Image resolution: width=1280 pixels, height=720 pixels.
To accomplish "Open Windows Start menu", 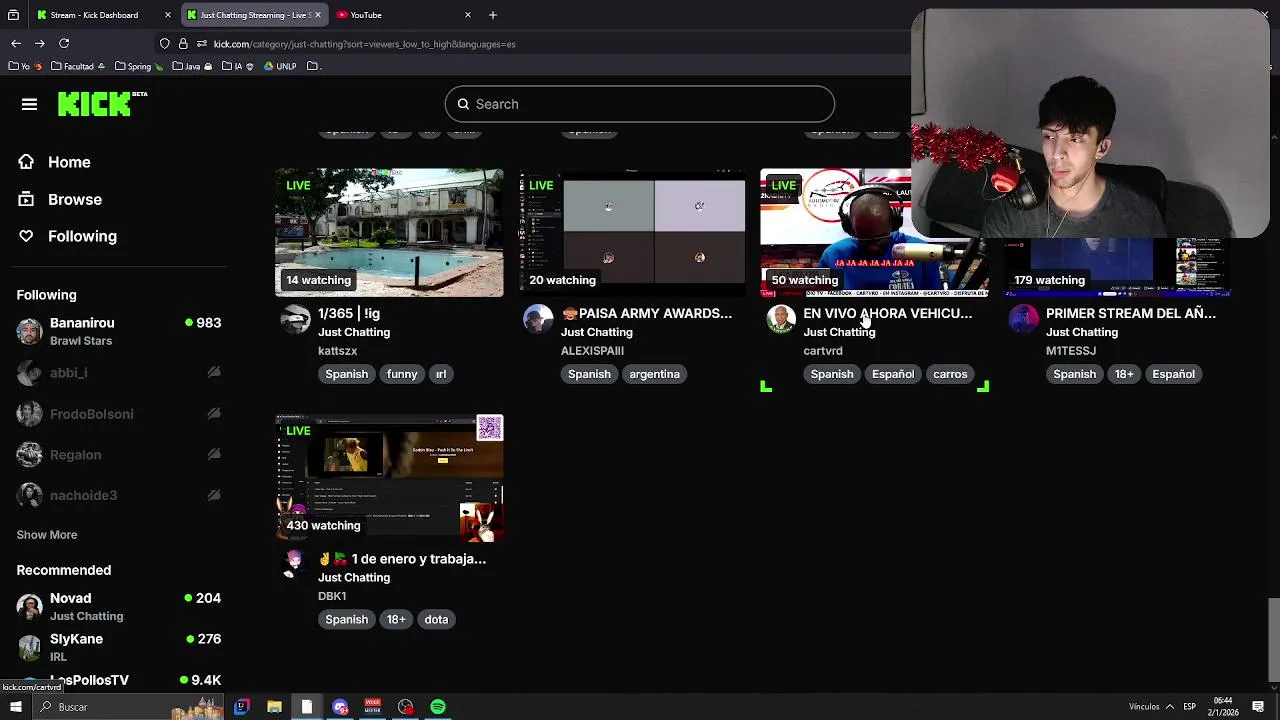I will pos(15,707).
